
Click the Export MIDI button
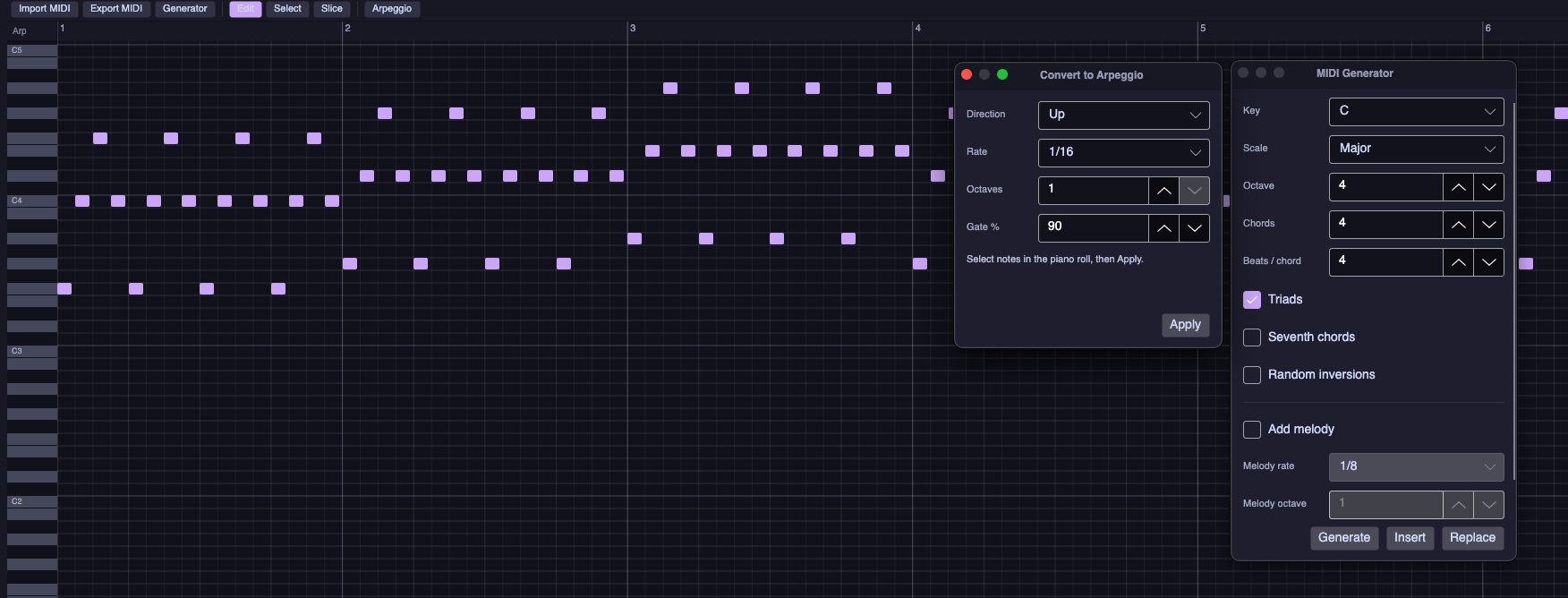[x=116, y=9]
